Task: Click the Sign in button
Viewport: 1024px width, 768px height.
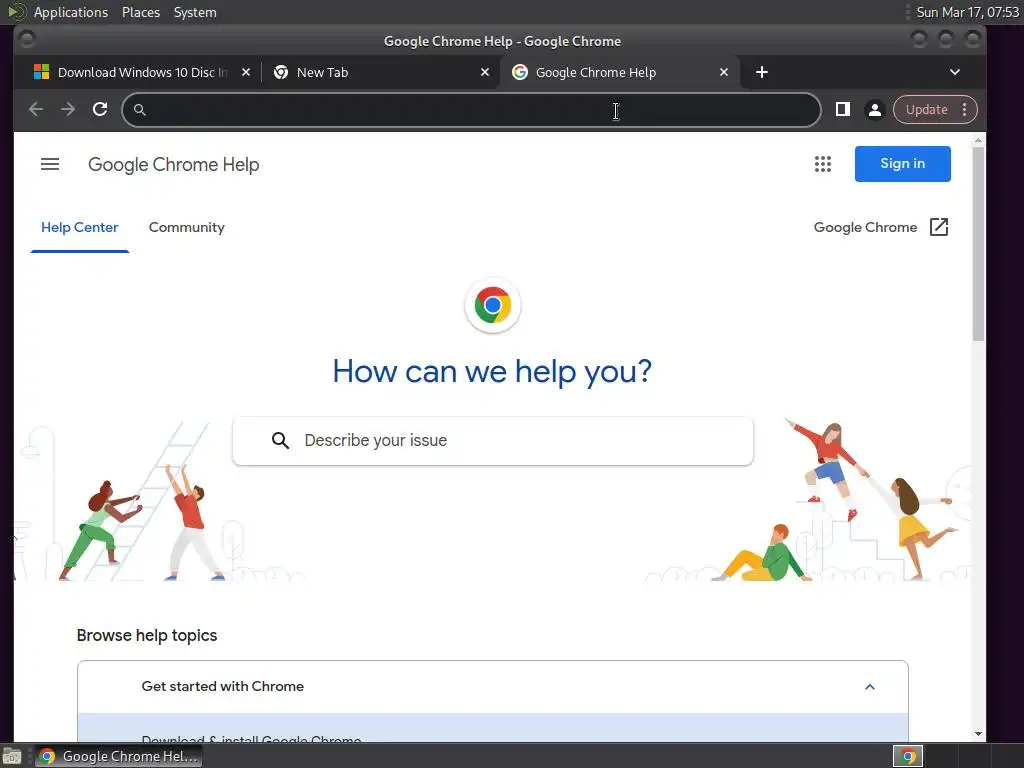Action: tap(903, 164)
